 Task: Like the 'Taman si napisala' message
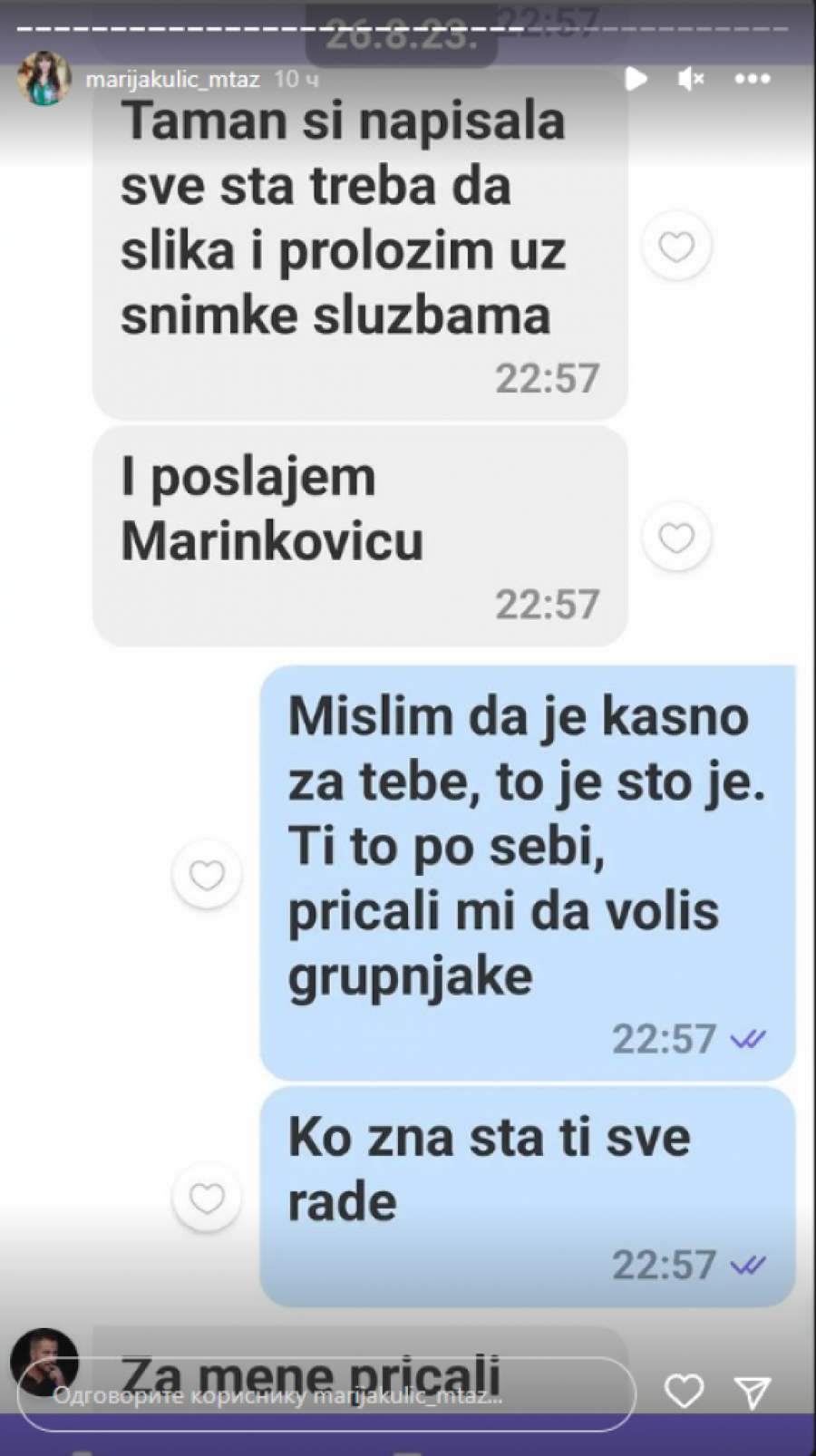676,247
